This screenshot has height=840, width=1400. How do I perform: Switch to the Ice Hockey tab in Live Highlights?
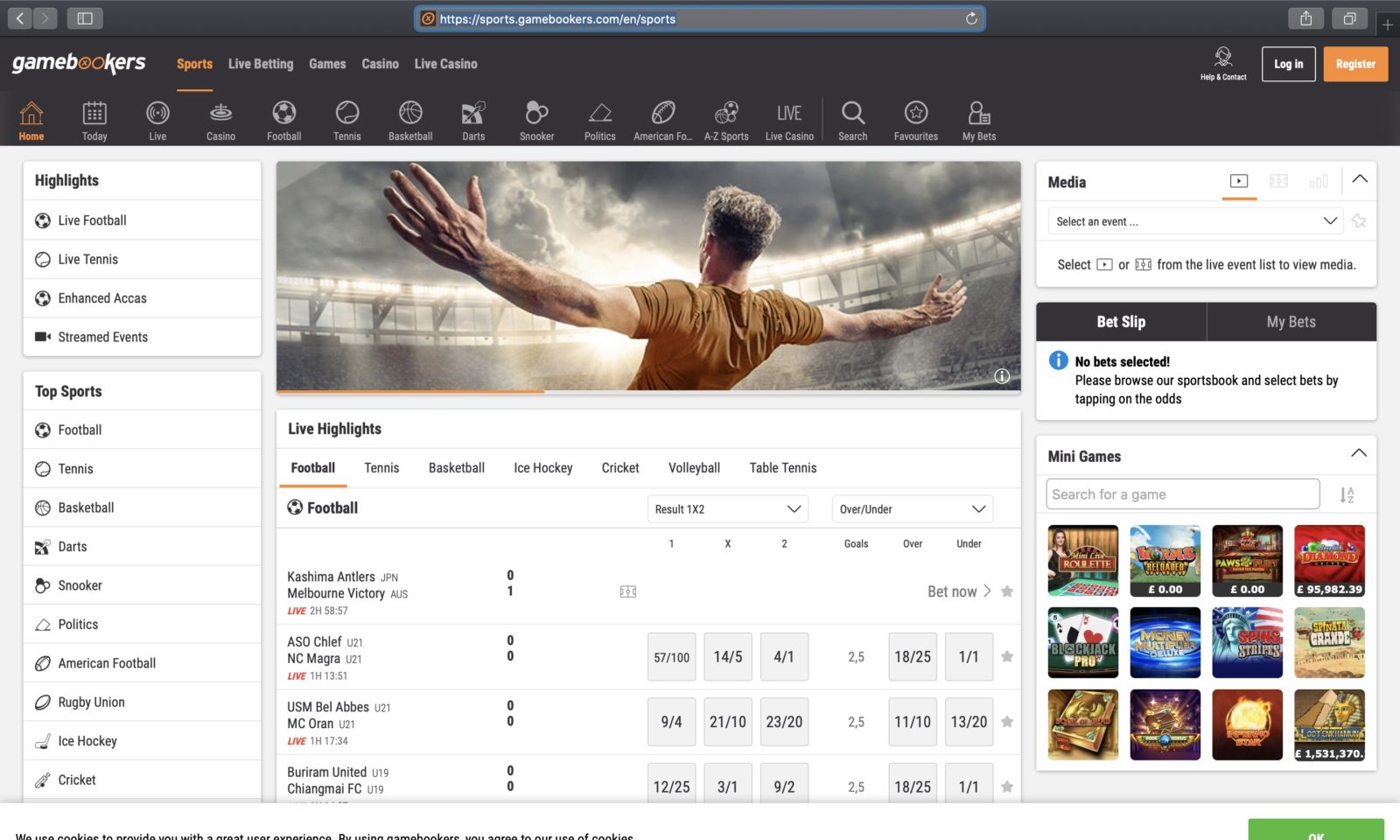(542, 467)
